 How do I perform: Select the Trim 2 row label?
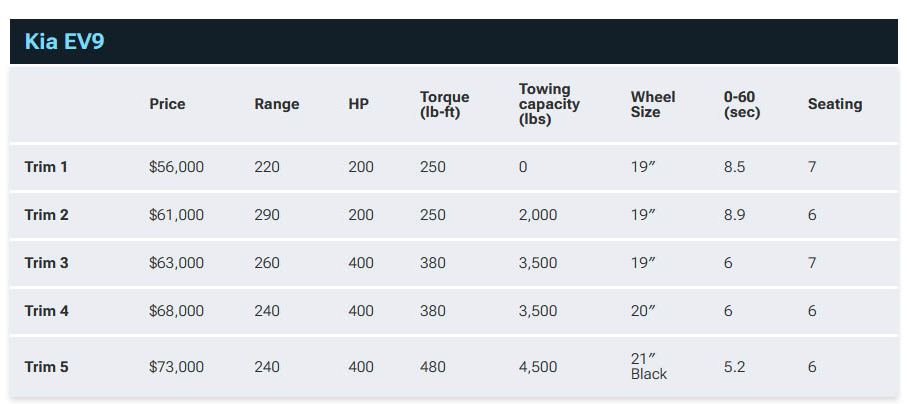[46, 215]
